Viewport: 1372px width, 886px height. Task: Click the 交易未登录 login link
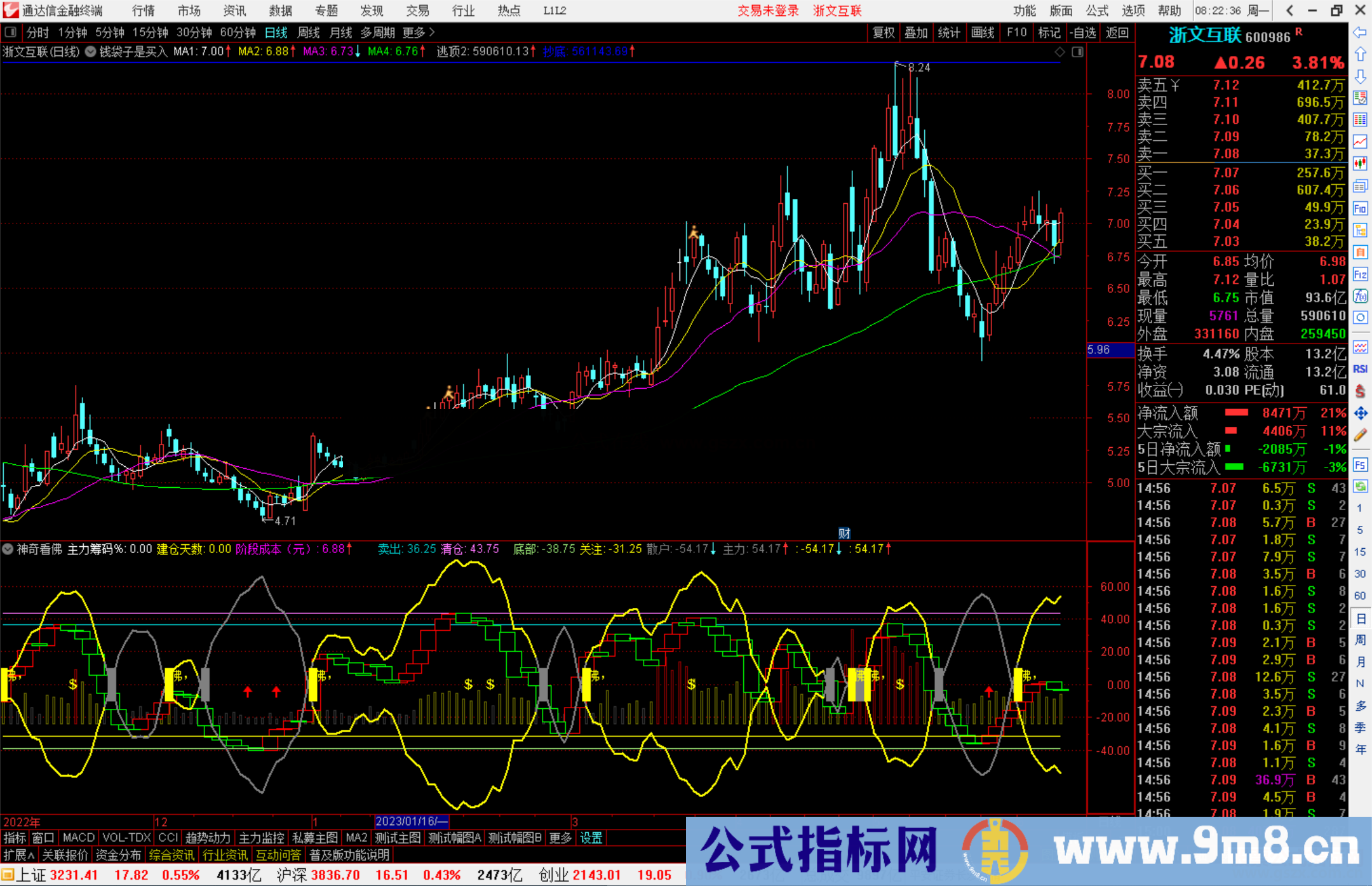[768, 10]
